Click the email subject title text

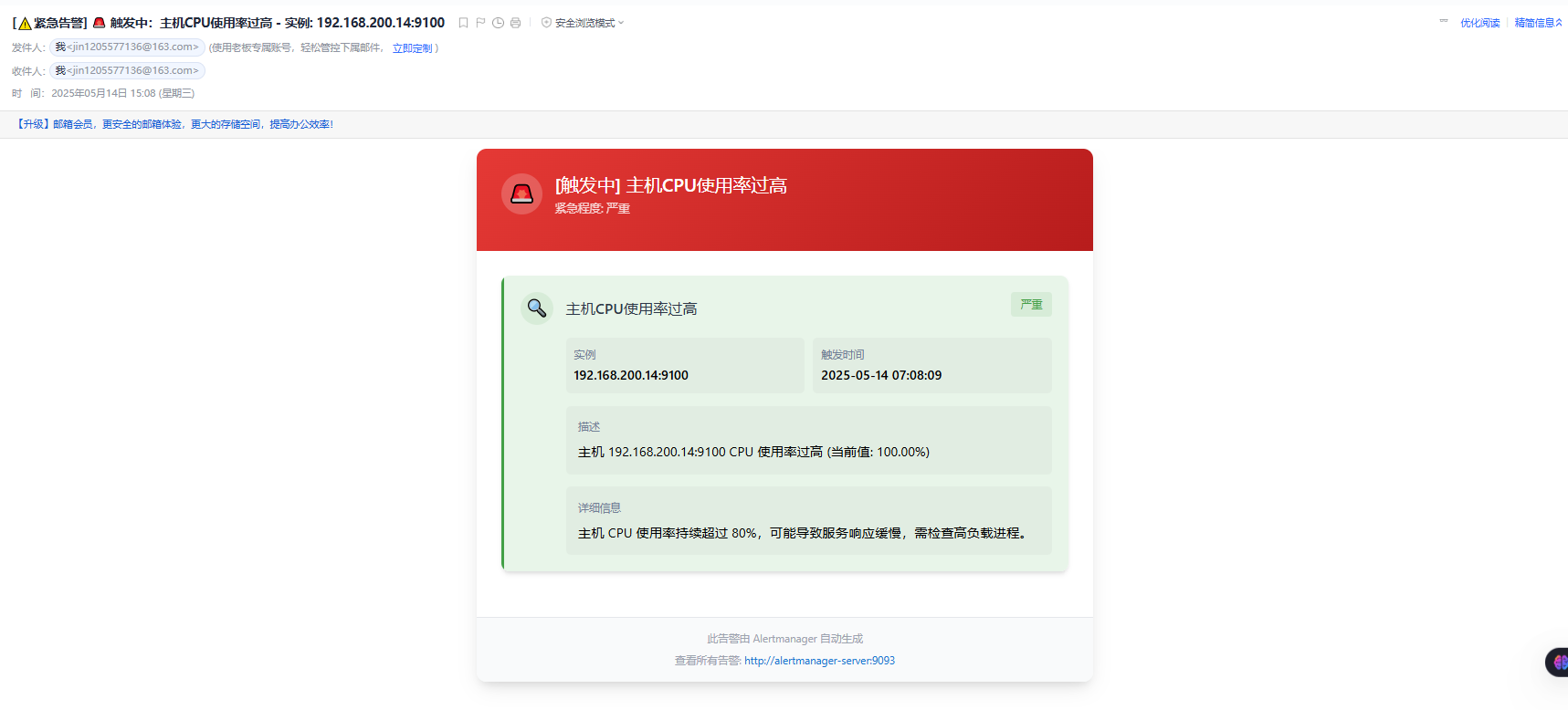(228, 23)
